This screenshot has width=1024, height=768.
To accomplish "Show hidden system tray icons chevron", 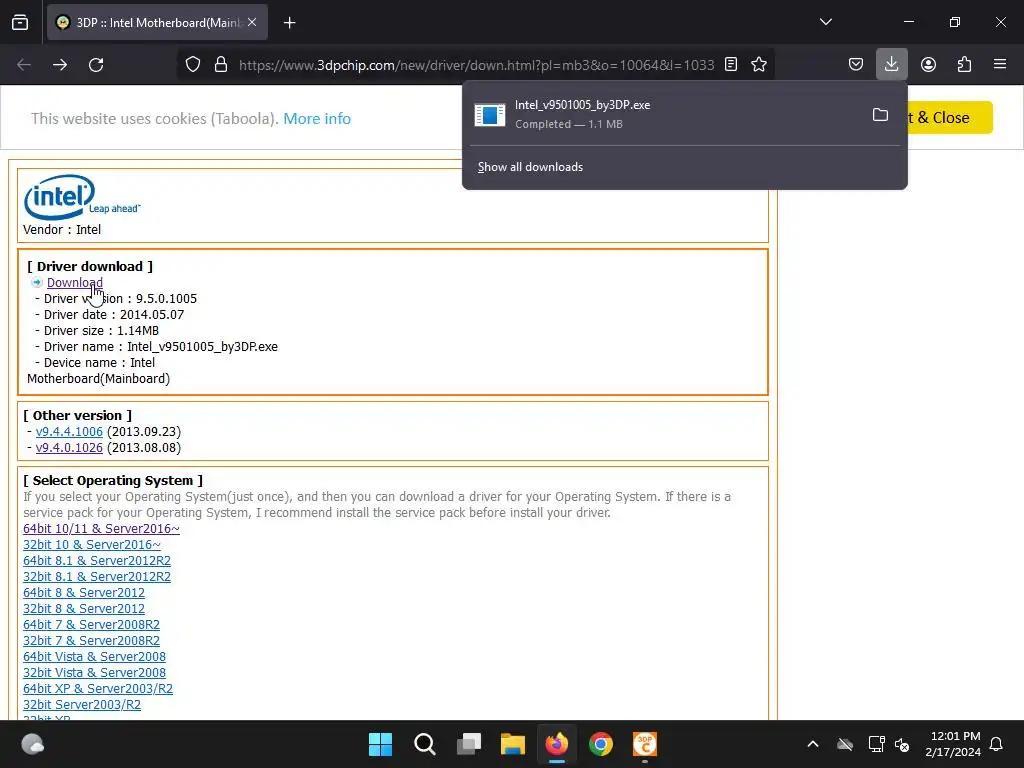I will click(x=813, y=744).
